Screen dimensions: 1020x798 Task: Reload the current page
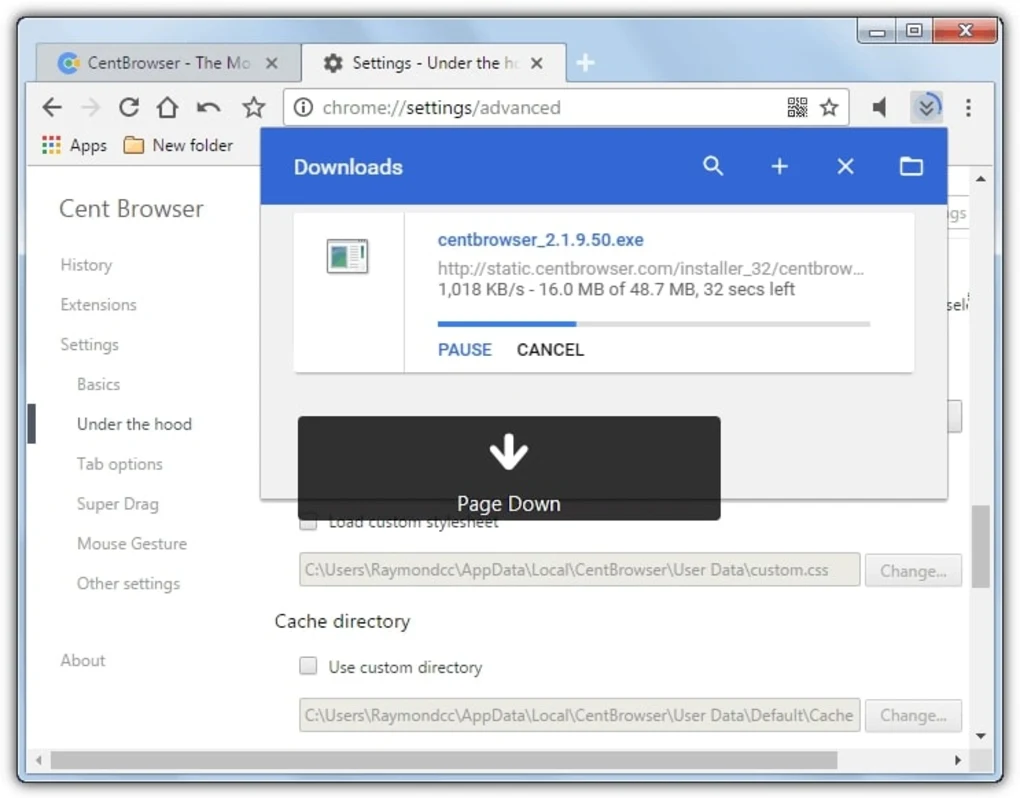click(129, 107)
